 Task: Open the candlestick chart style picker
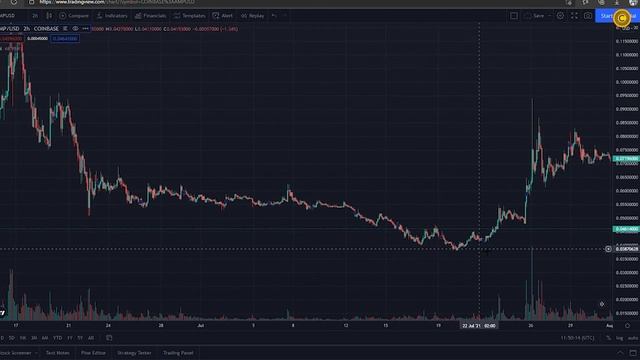(x=49, y=16)
